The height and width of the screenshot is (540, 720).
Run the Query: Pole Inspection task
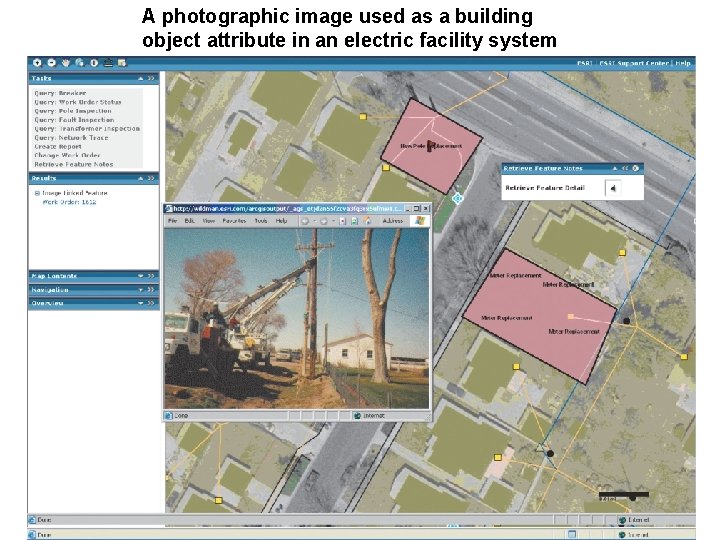coord(73,111)
